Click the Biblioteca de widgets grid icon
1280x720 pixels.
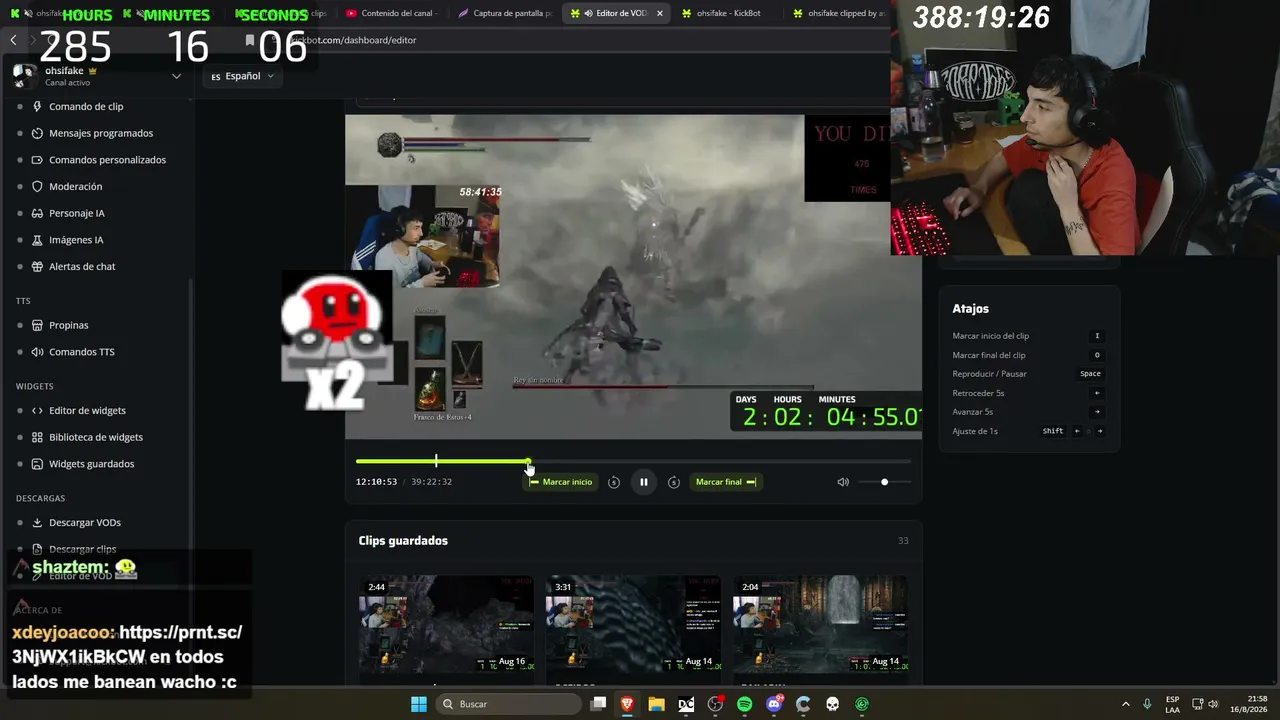[x=37, y=437]
